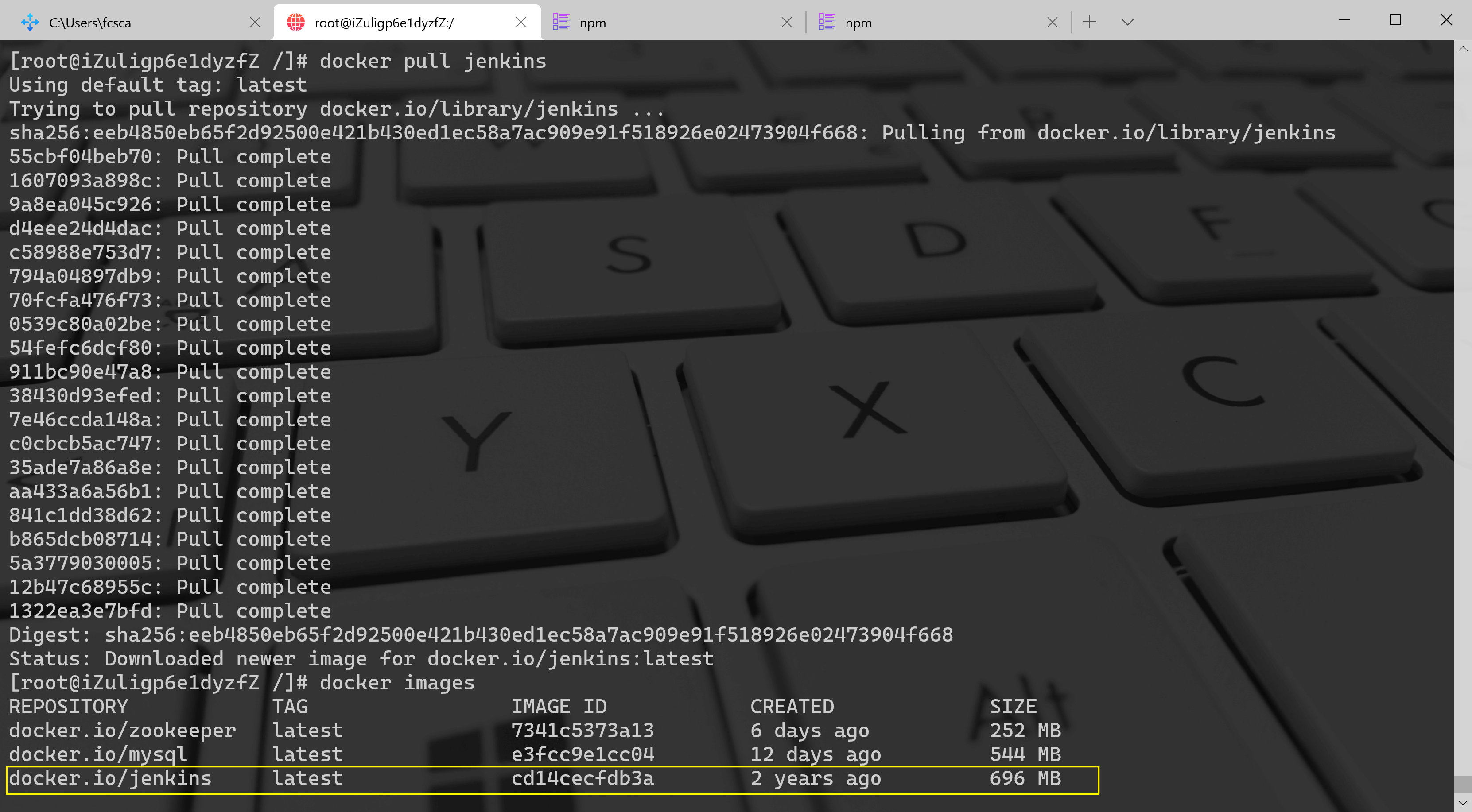This screenshot has height=812, width=1472.
Task: Open a new tab with plus button
Action: point(1090,22)
